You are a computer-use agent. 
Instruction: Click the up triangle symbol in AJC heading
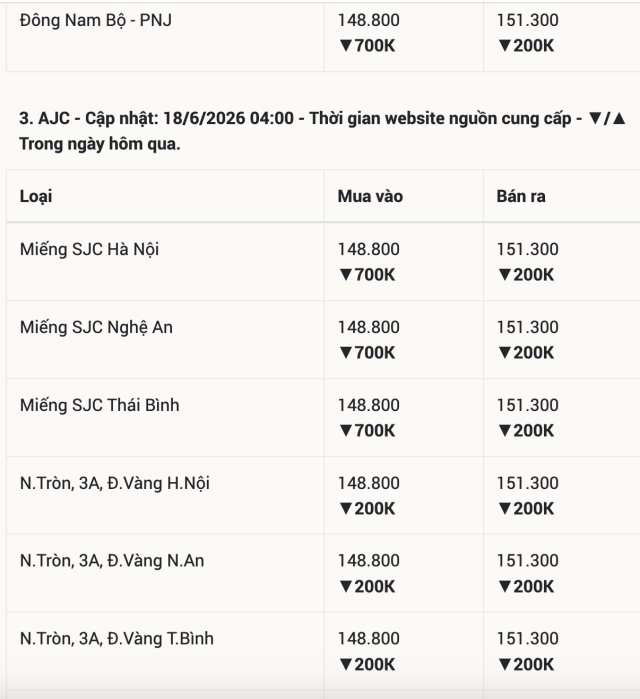(x=619, y=119)
